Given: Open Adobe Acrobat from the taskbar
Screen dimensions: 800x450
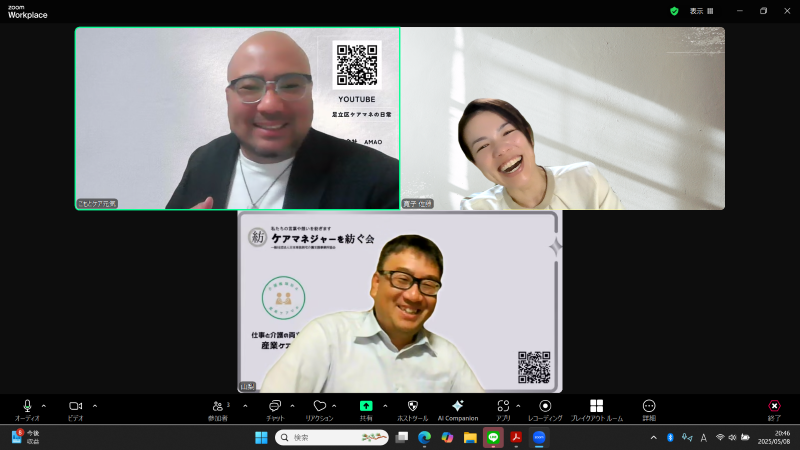Looking at the screenshot, I should [516, 438].
